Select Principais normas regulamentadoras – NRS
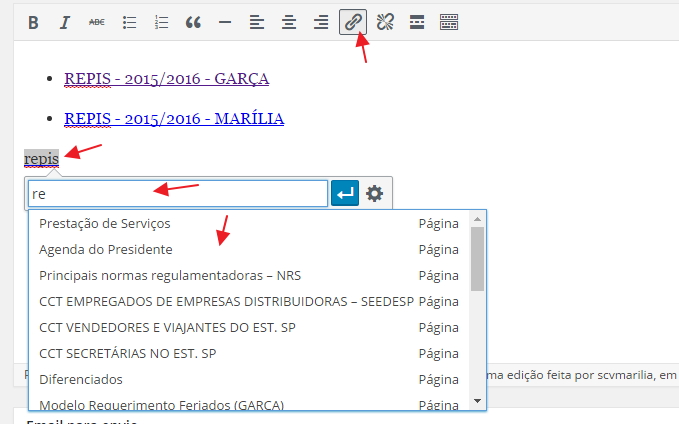 pos(249,275)
